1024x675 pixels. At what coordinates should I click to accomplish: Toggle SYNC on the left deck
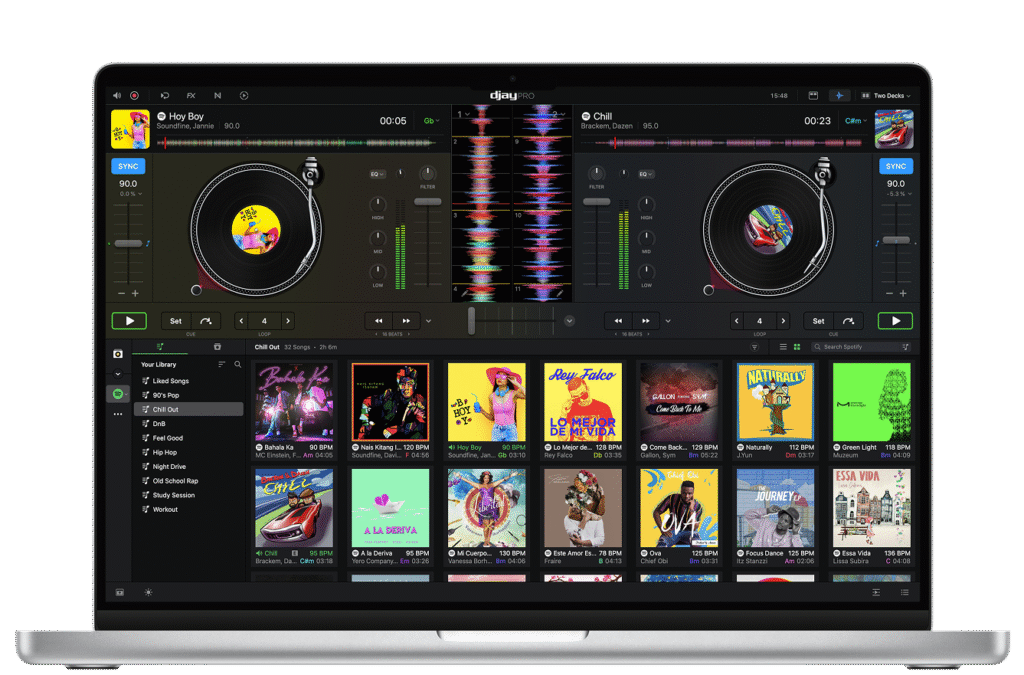[128, 166]
